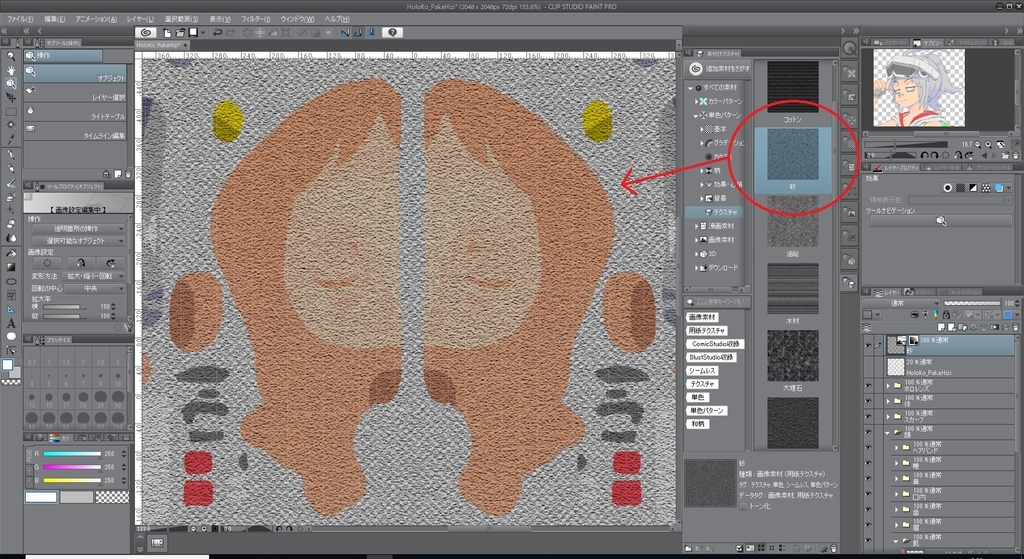
Task: Expand the ダウンロード material tree node
Action: (x=696, y=268)
